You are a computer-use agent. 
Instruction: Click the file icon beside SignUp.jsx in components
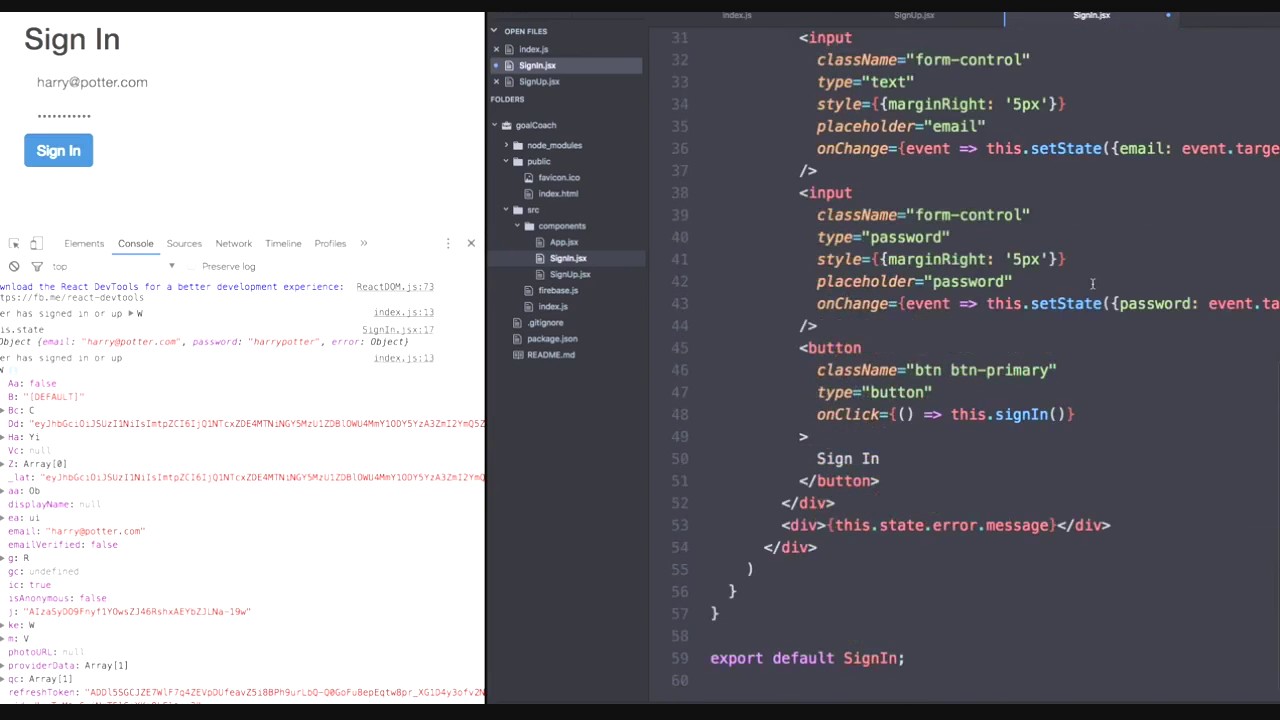540,274
